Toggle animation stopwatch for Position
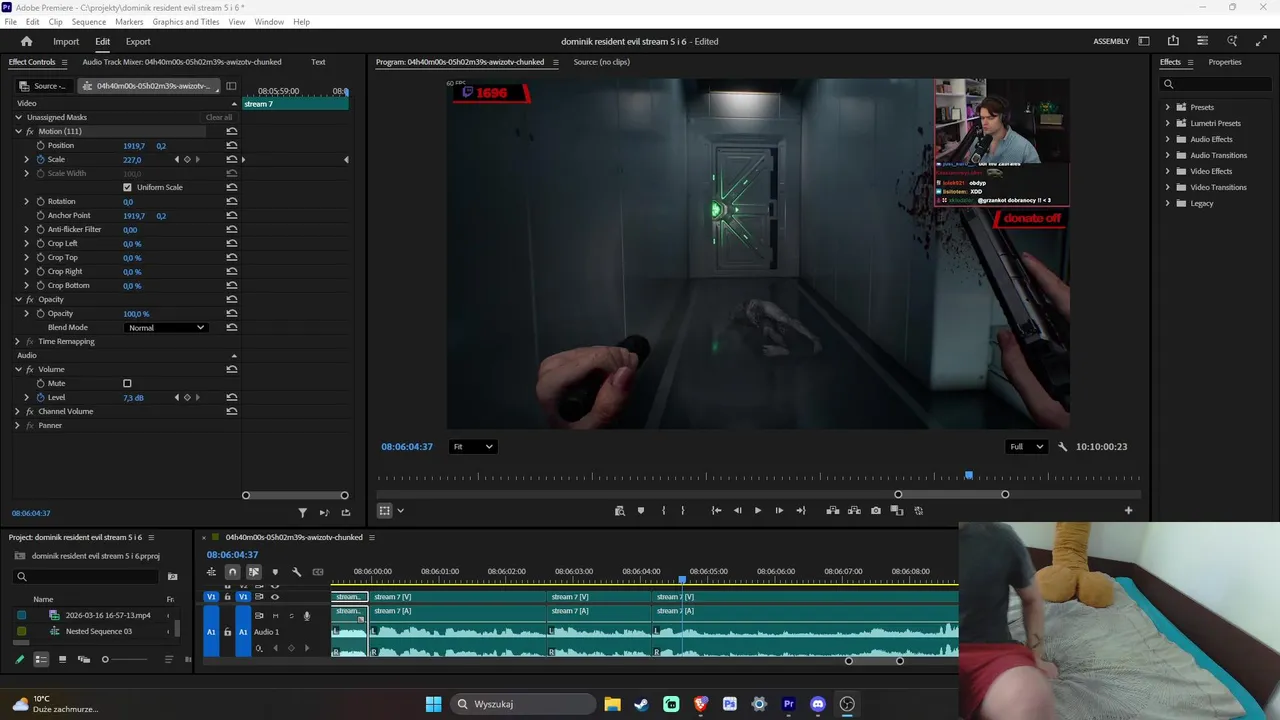The width and height of the screenshot is (1280, 720). point(41,146)
